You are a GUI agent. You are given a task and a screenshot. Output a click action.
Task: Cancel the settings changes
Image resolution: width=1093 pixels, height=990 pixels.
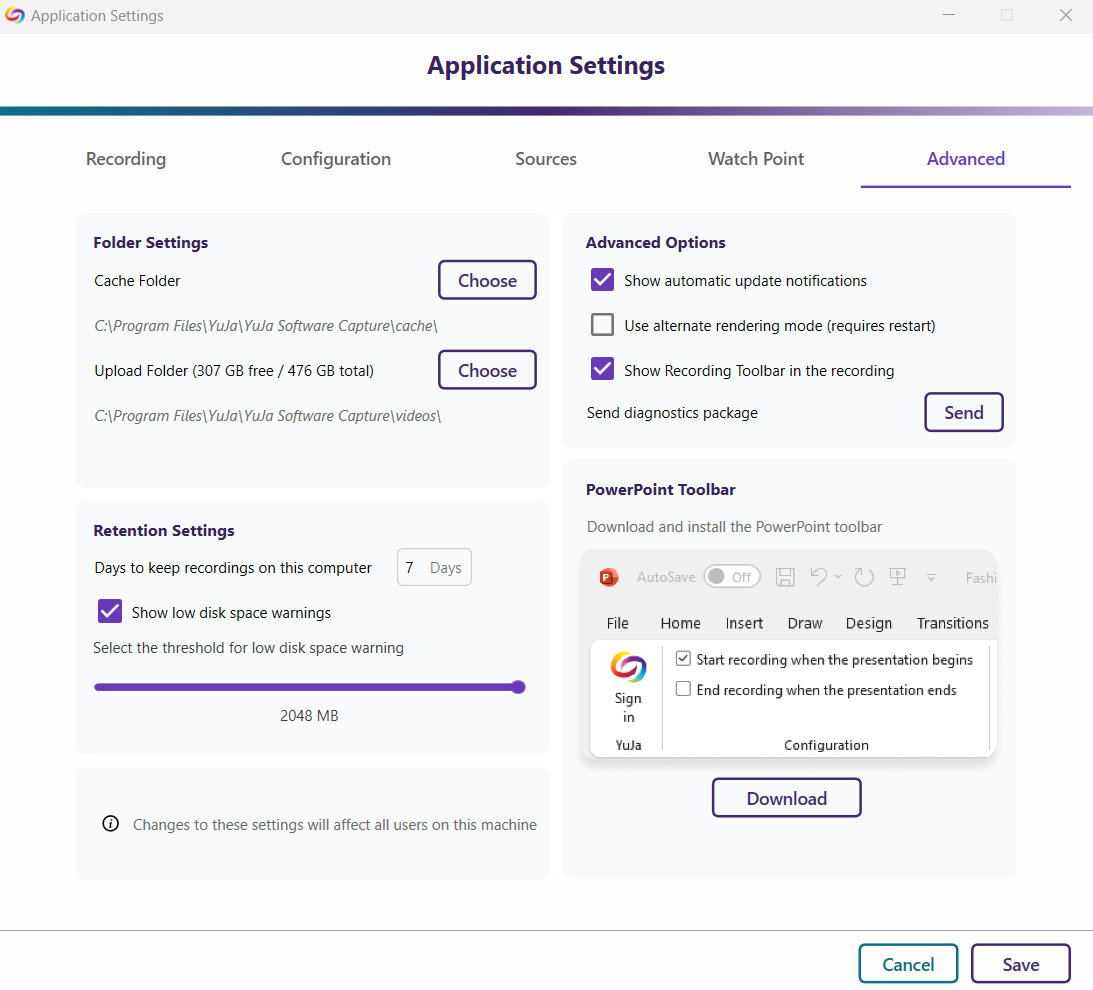pos(908,964)
